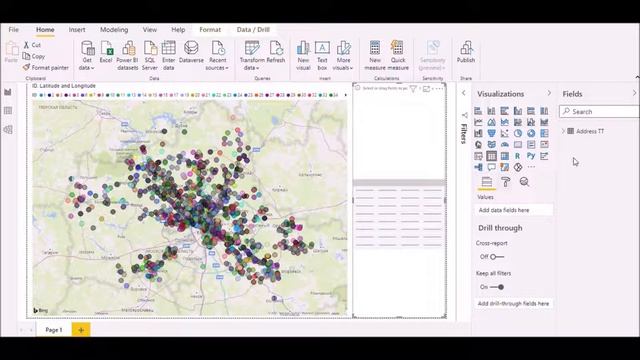The width and height of the screenshot is (640, 360).
Task: Switch to the View ribbon tab
Action: [149, 29]
